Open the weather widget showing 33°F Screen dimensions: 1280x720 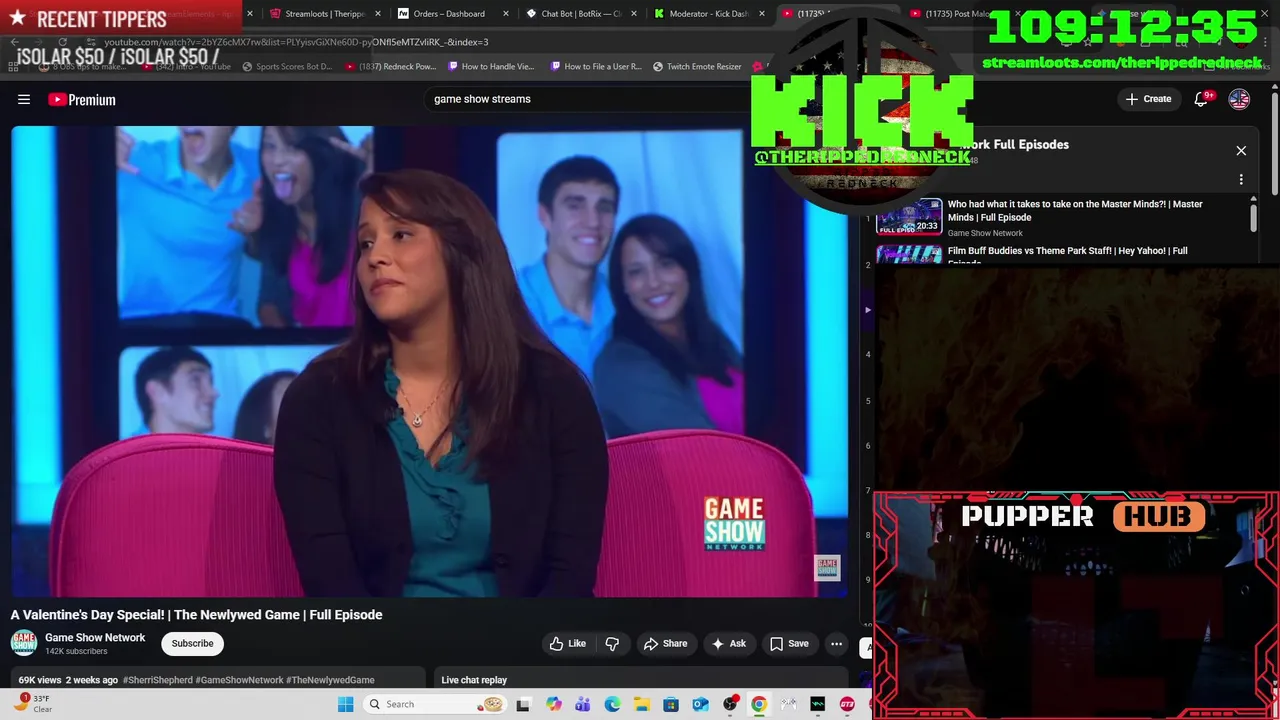pyautogui.click(x=33, y=703)
